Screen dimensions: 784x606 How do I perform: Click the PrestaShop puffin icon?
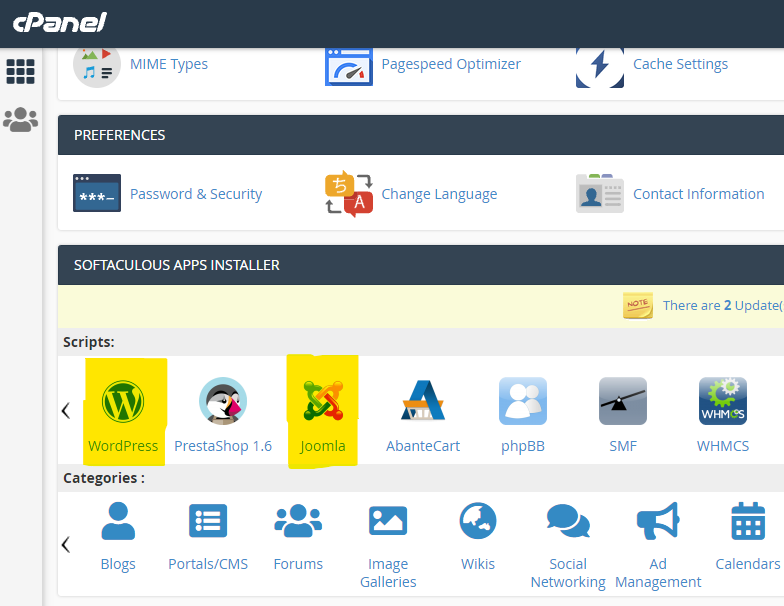(223, 401)
